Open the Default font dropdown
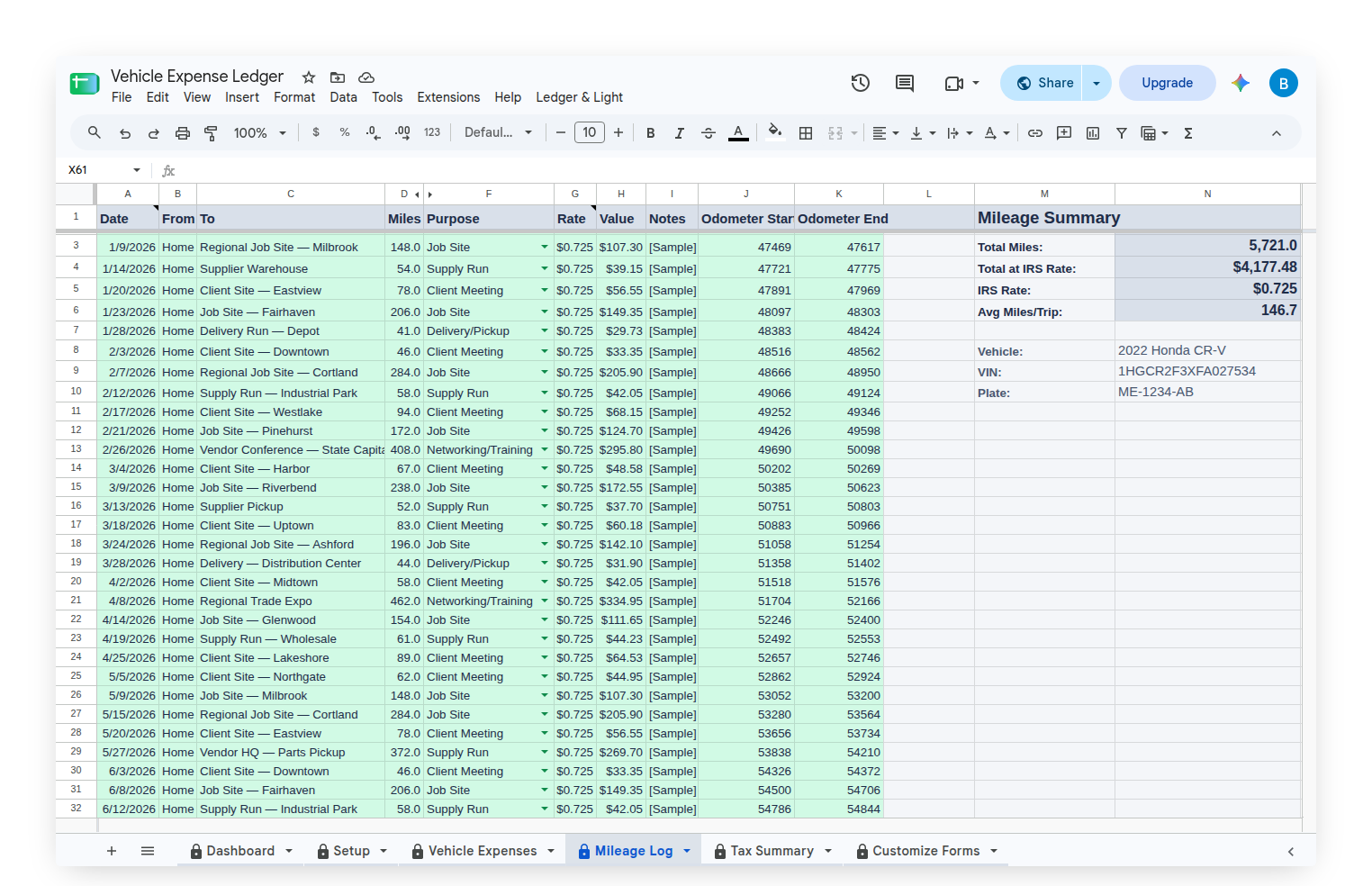The image size is (1372, 886). (x=498, y=133)
